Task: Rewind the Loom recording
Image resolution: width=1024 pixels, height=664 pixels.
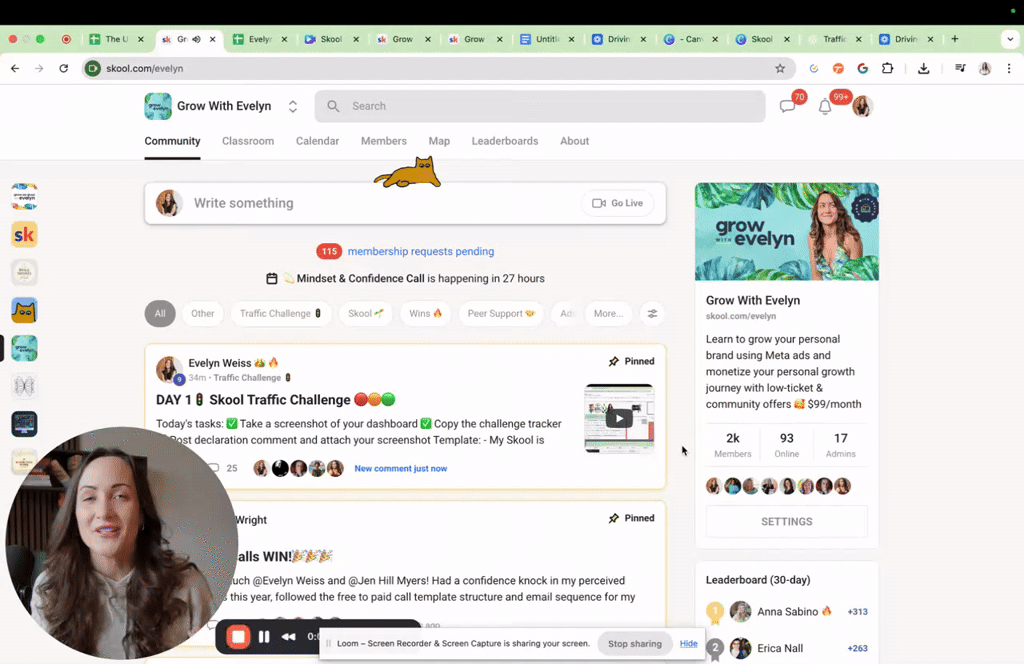Action: tap(288, 637)
